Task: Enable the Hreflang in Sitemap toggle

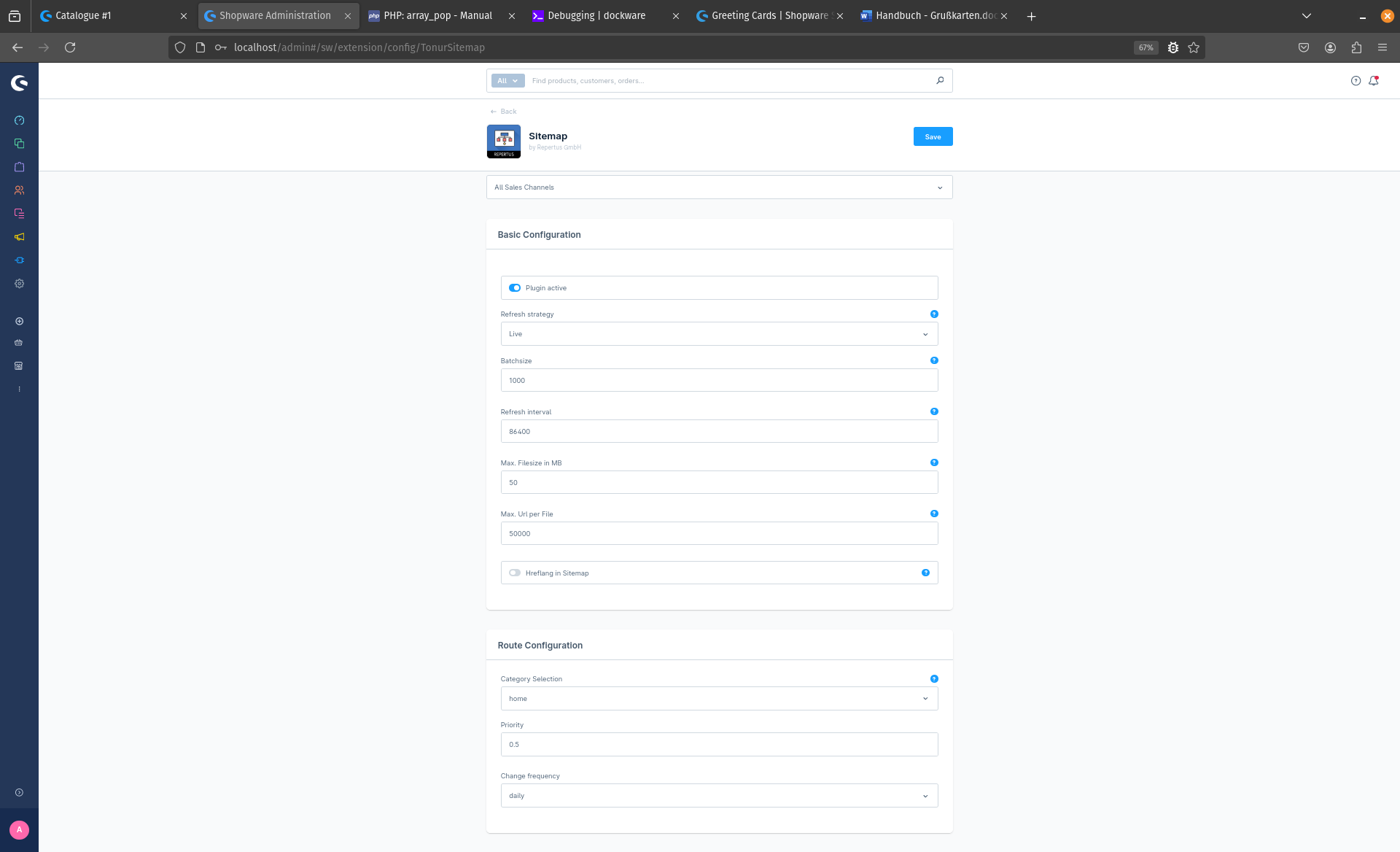Action: pos(515,573)
